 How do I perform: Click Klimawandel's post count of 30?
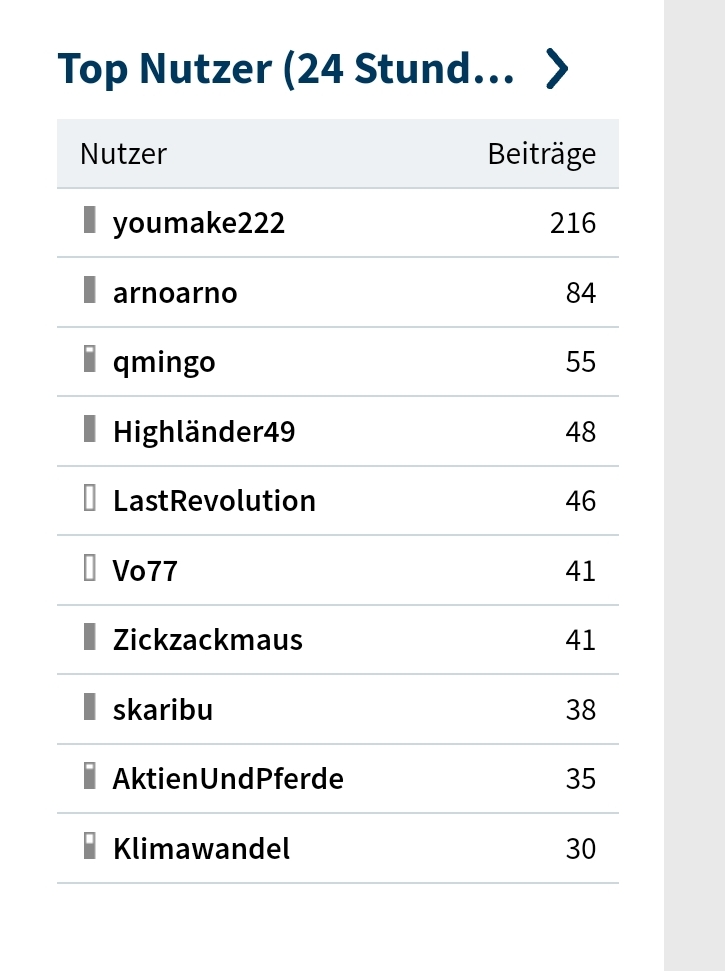(580, 848)
